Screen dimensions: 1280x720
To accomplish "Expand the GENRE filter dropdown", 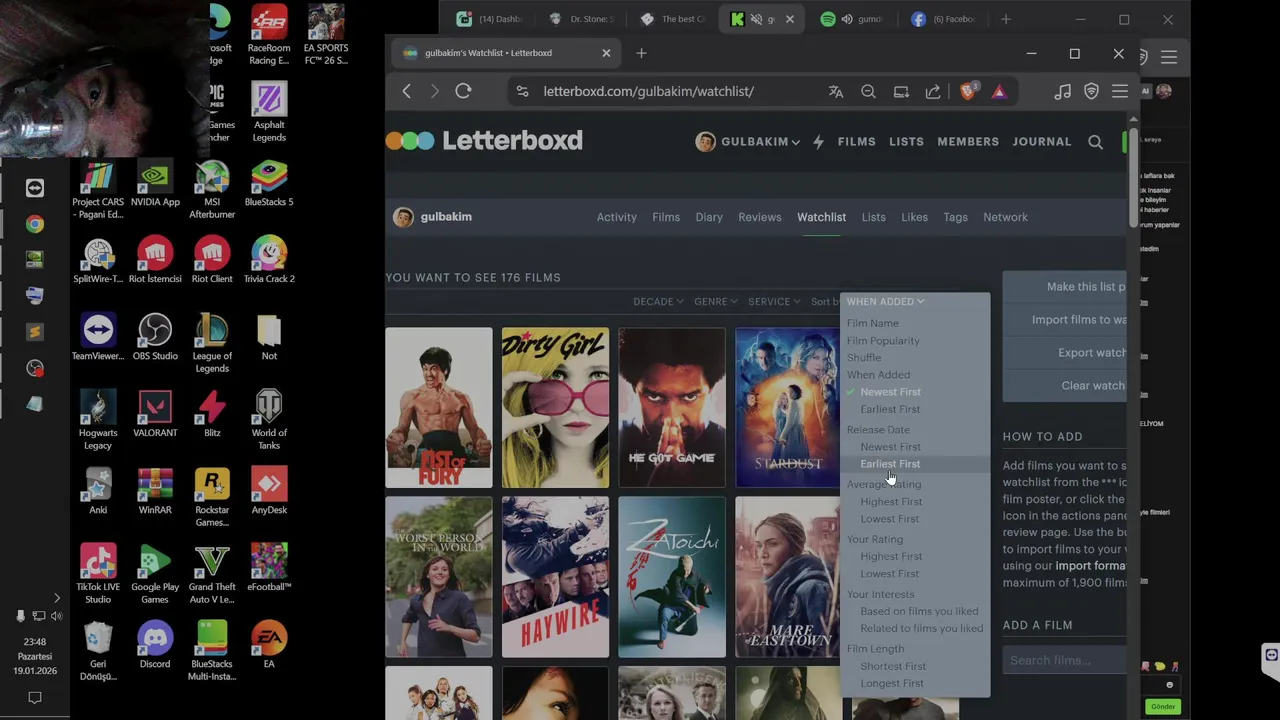I will tap(715, 301).
